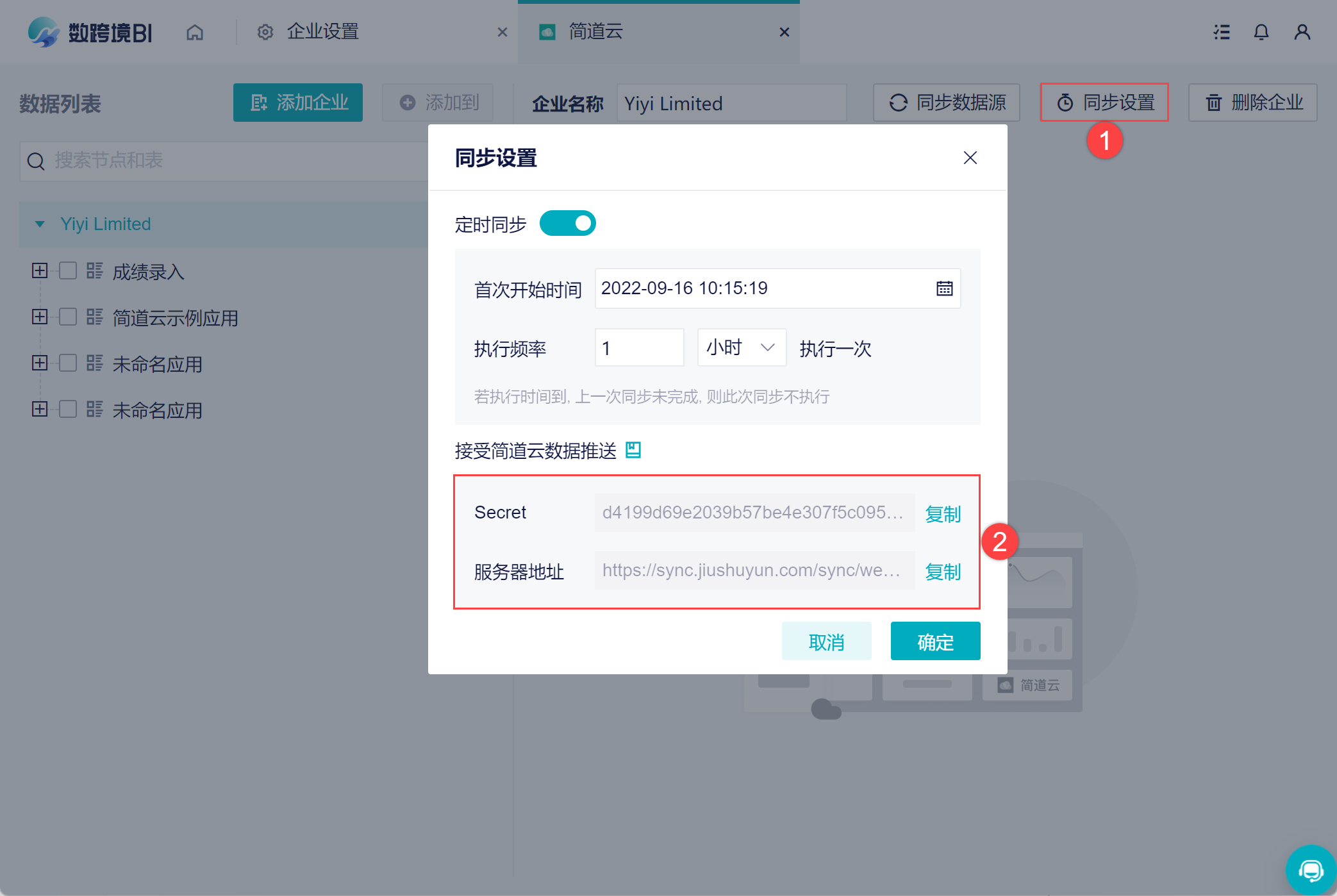Check the 简道云示例应用 checkbox
This screenshot has width=1337, height=896.
click(x=68, y=317)
